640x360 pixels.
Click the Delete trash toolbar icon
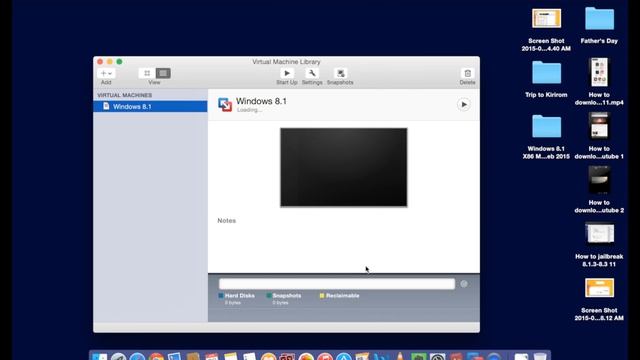click(467, 73)
